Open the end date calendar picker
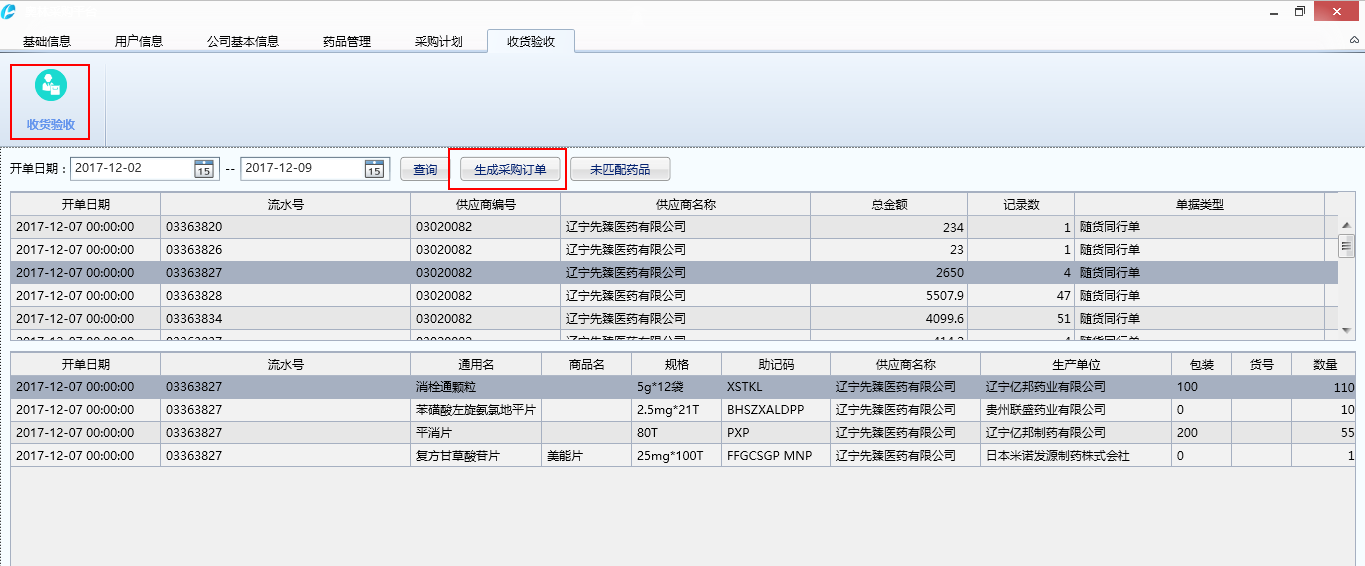The width and height of the screenshot is (1365, 566). pos(374,169)
